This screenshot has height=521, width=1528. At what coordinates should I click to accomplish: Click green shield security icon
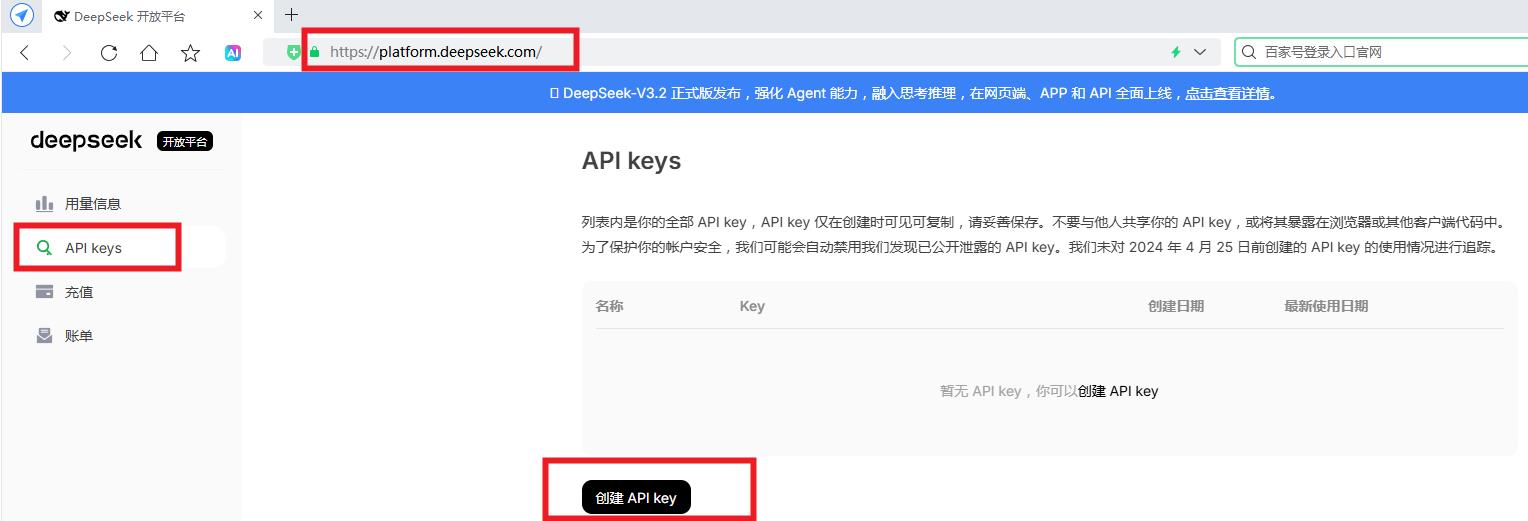pyautogui.click(x=294, y=52)
